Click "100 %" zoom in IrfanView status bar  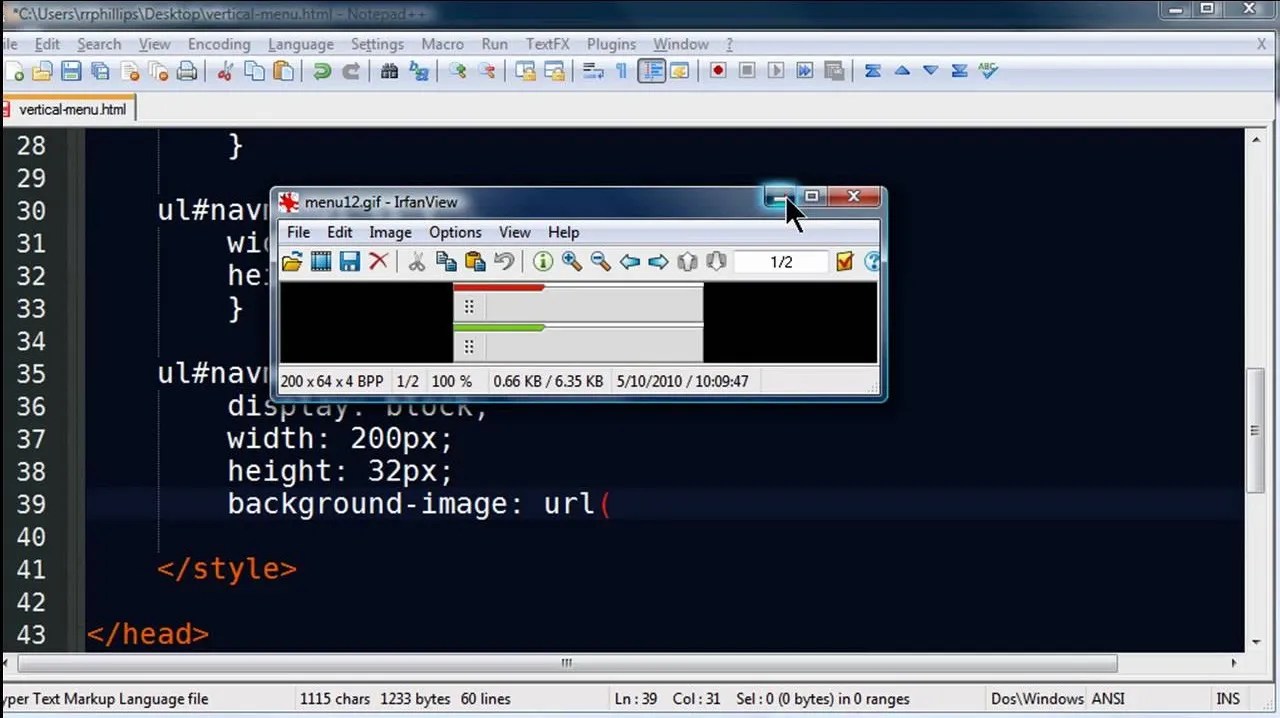click(x=451, y=381)
